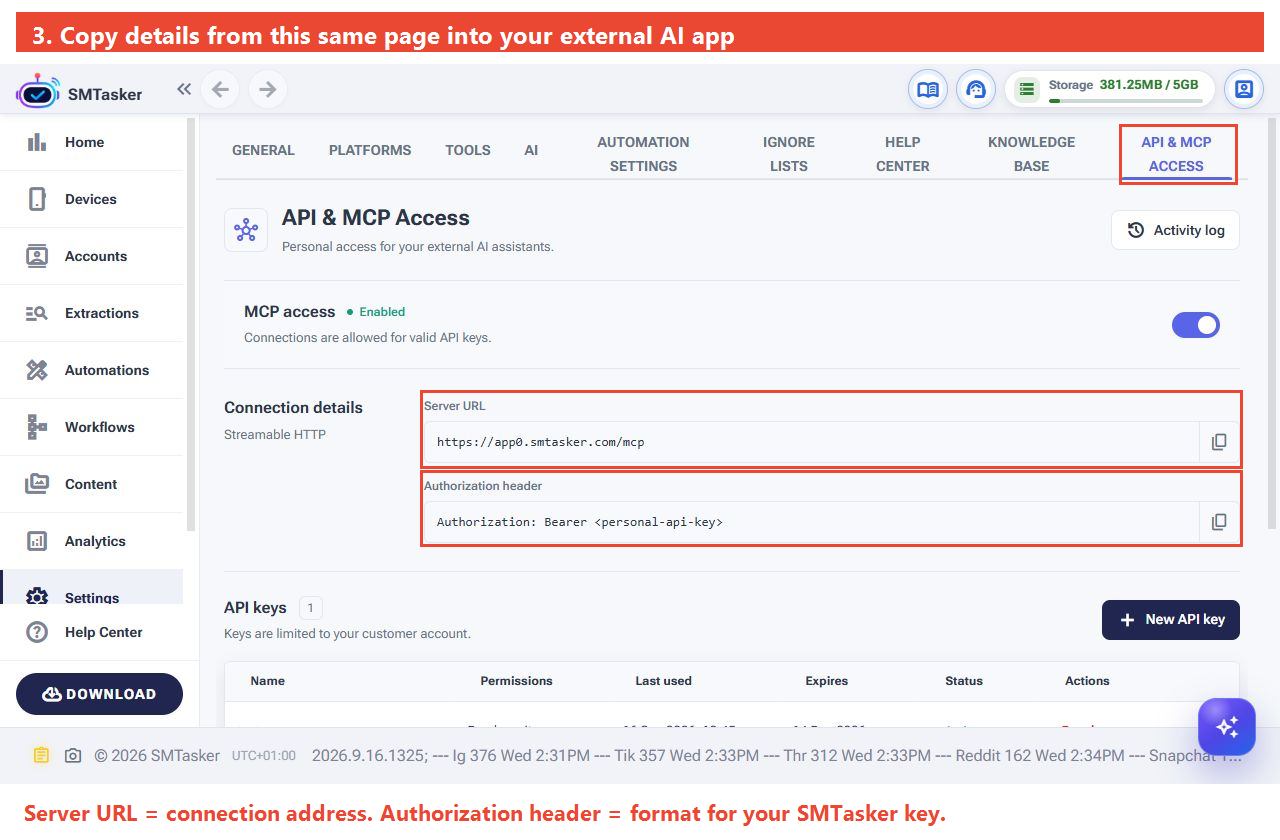1280x840 pixels.
Task: Click the Analytics sidebar icon
Action: pos(37,541)
